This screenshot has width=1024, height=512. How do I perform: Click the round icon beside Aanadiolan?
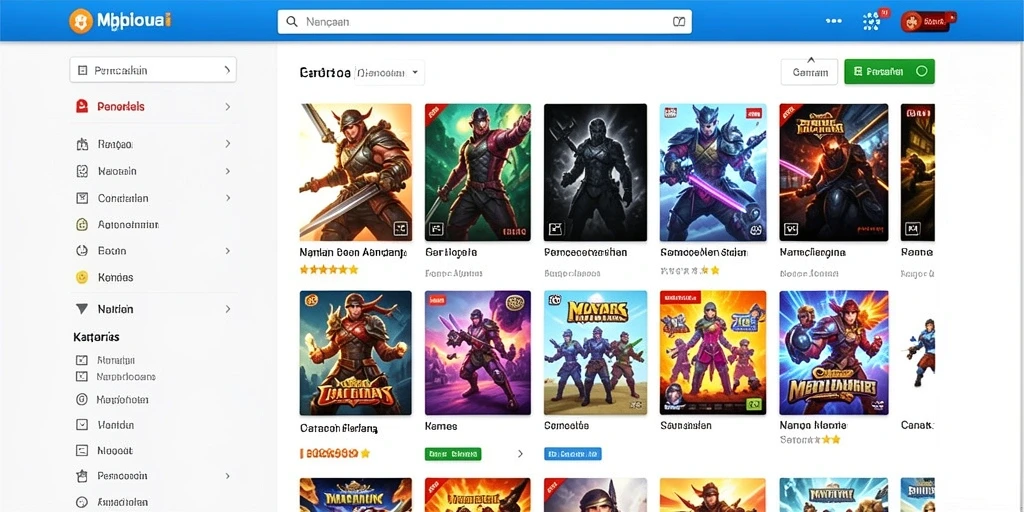pos(82,502)
